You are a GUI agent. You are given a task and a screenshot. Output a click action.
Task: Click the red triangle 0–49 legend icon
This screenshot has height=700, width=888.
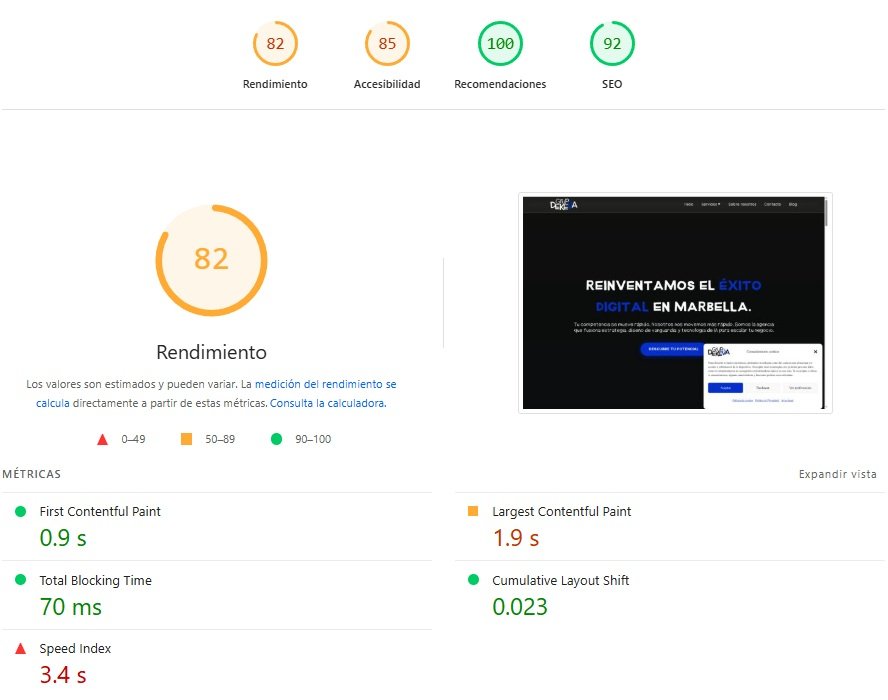(102, 439)
